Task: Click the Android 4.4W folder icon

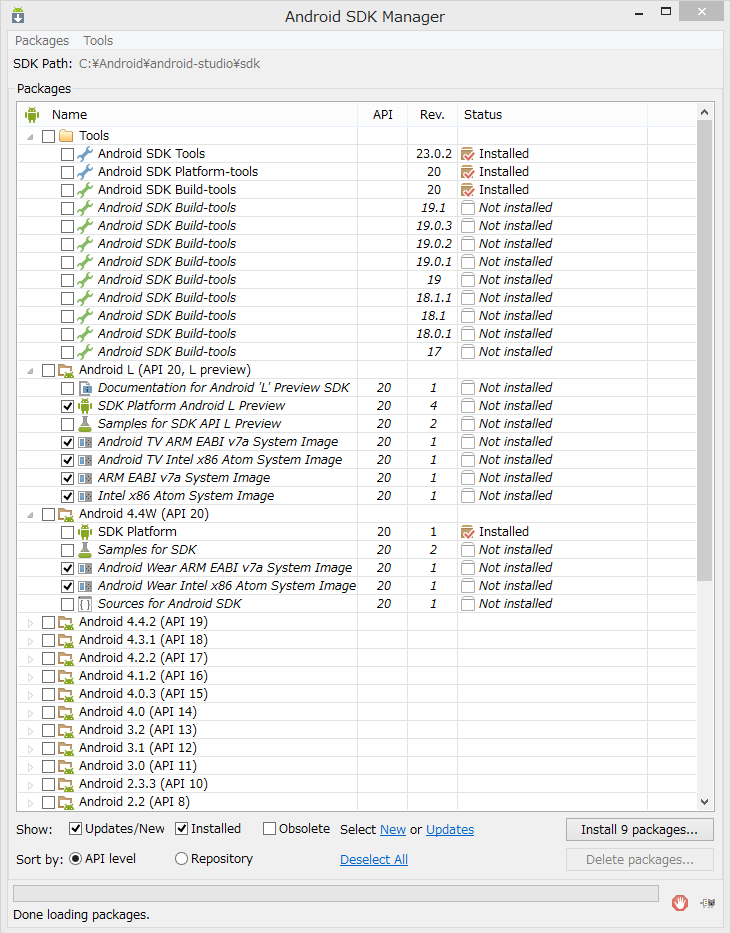Action: 66,515
